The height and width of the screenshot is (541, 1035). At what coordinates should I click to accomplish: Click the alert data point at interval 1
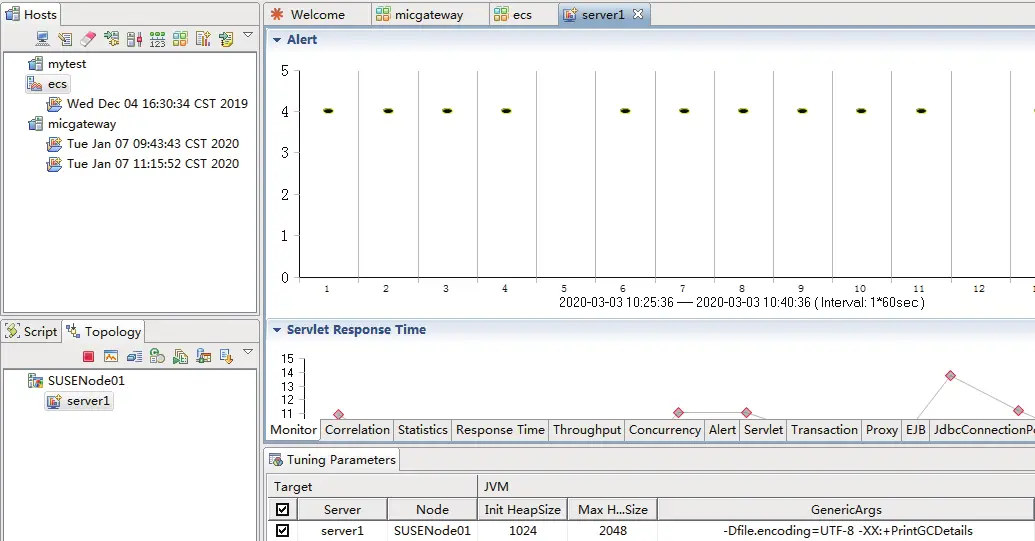pos(328,111)
